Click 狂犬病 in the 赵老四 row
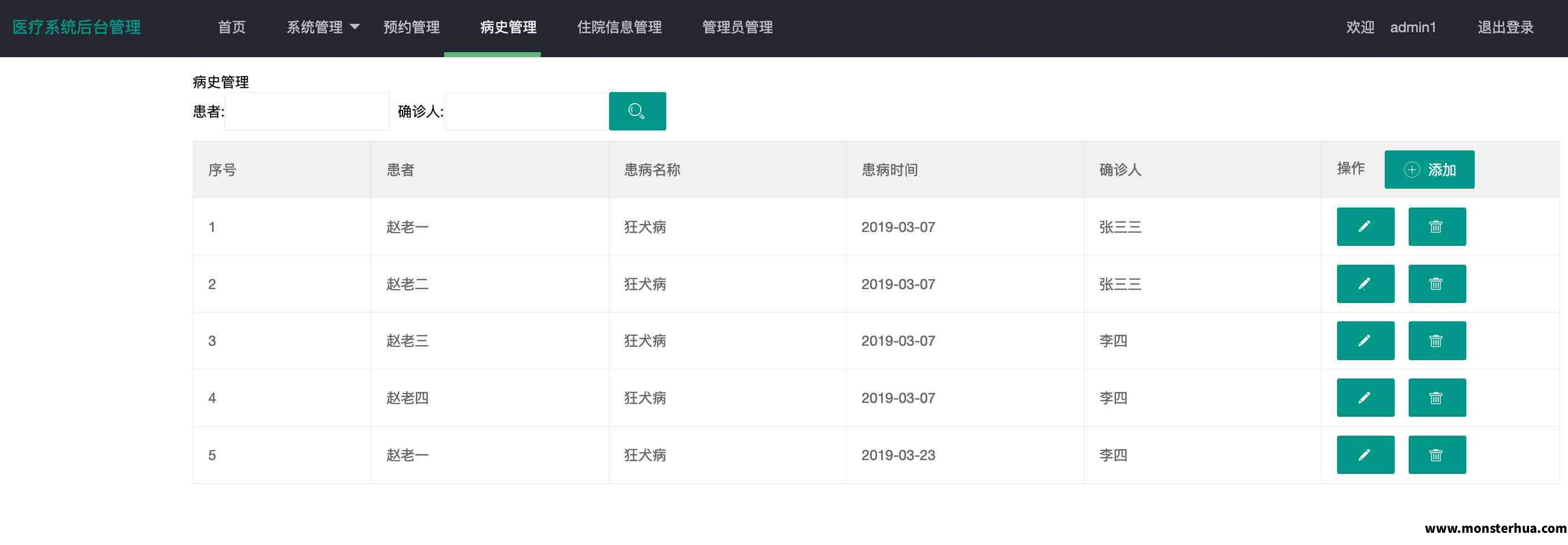This screenshot has height=545, width=1568. pos(645,398)
